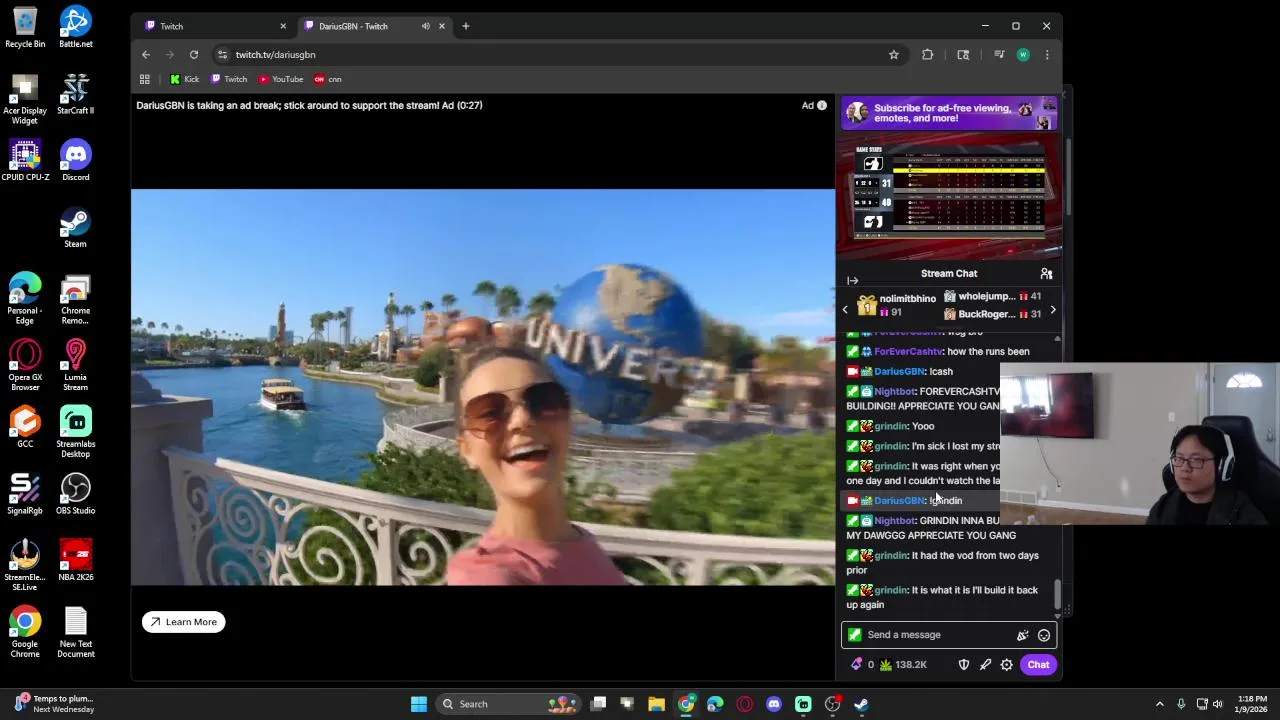1280x720 pixels.
Task: Launch CPUID CPU-Z from desktop
Action: (x=25, y=160)
